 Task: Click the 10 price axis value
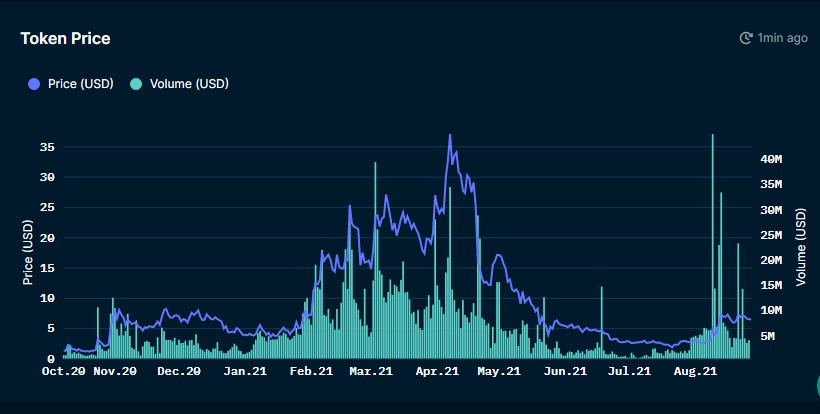(x=47, y=298)
